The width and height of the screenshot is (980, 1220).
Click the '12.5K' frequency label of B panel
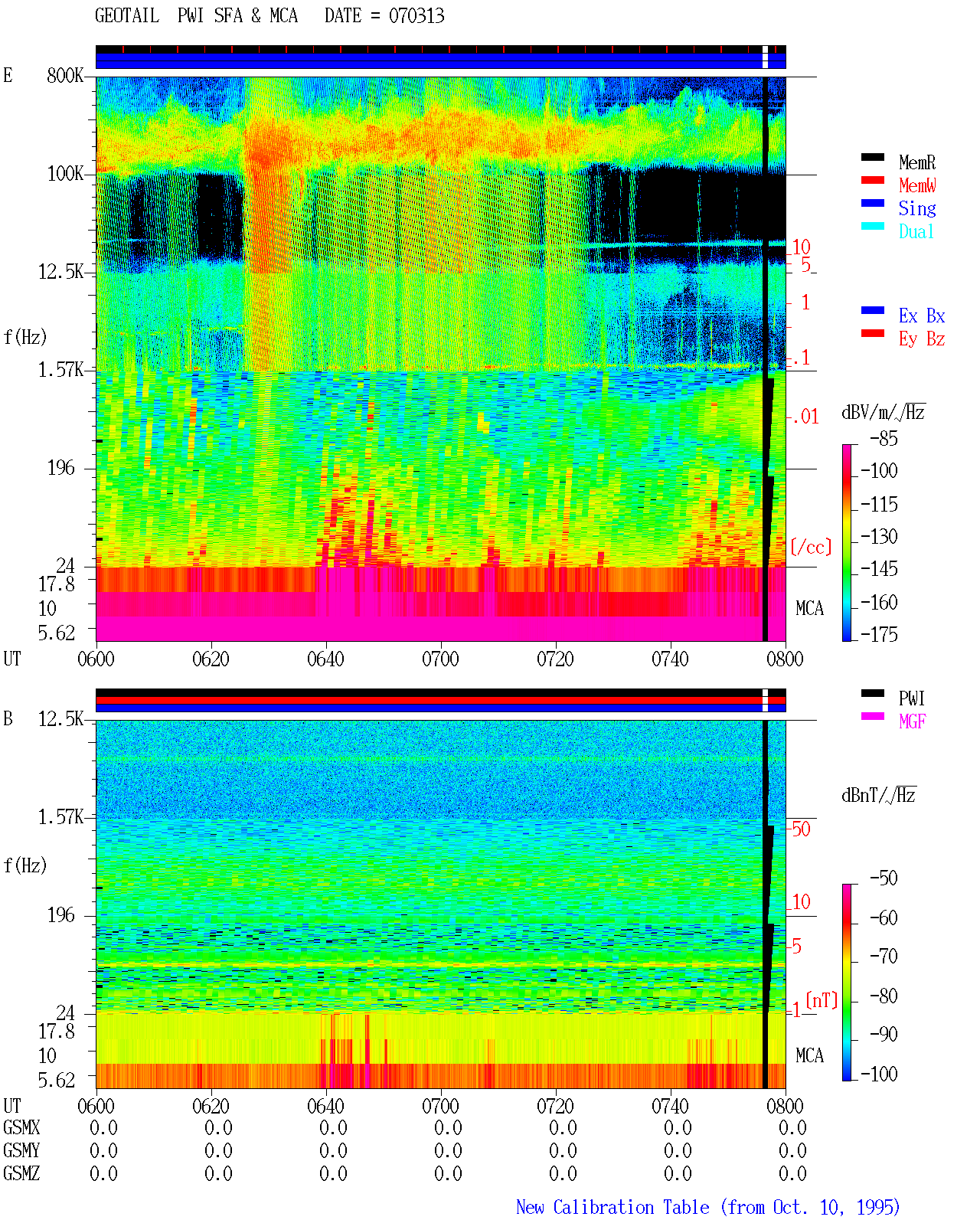60,719
